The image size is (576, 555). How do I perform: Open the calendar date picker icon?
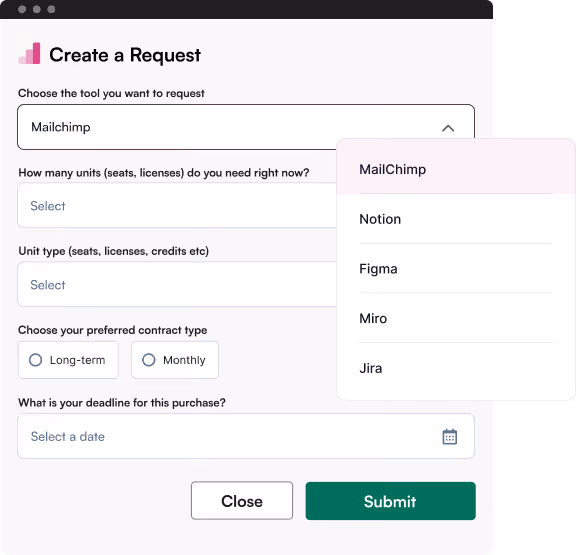(450, 436)
